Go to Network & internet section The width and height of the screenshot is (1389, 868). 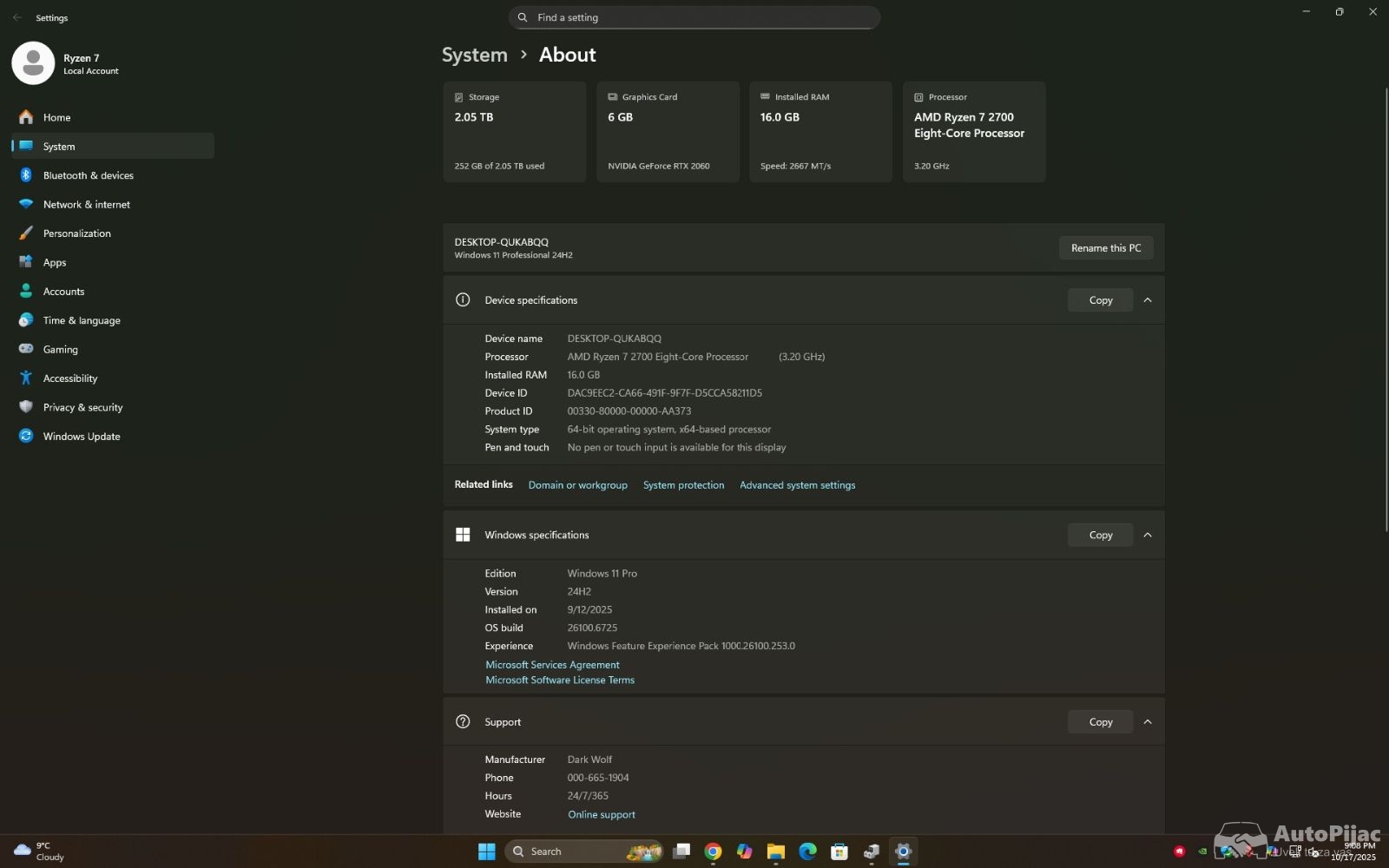86,205
